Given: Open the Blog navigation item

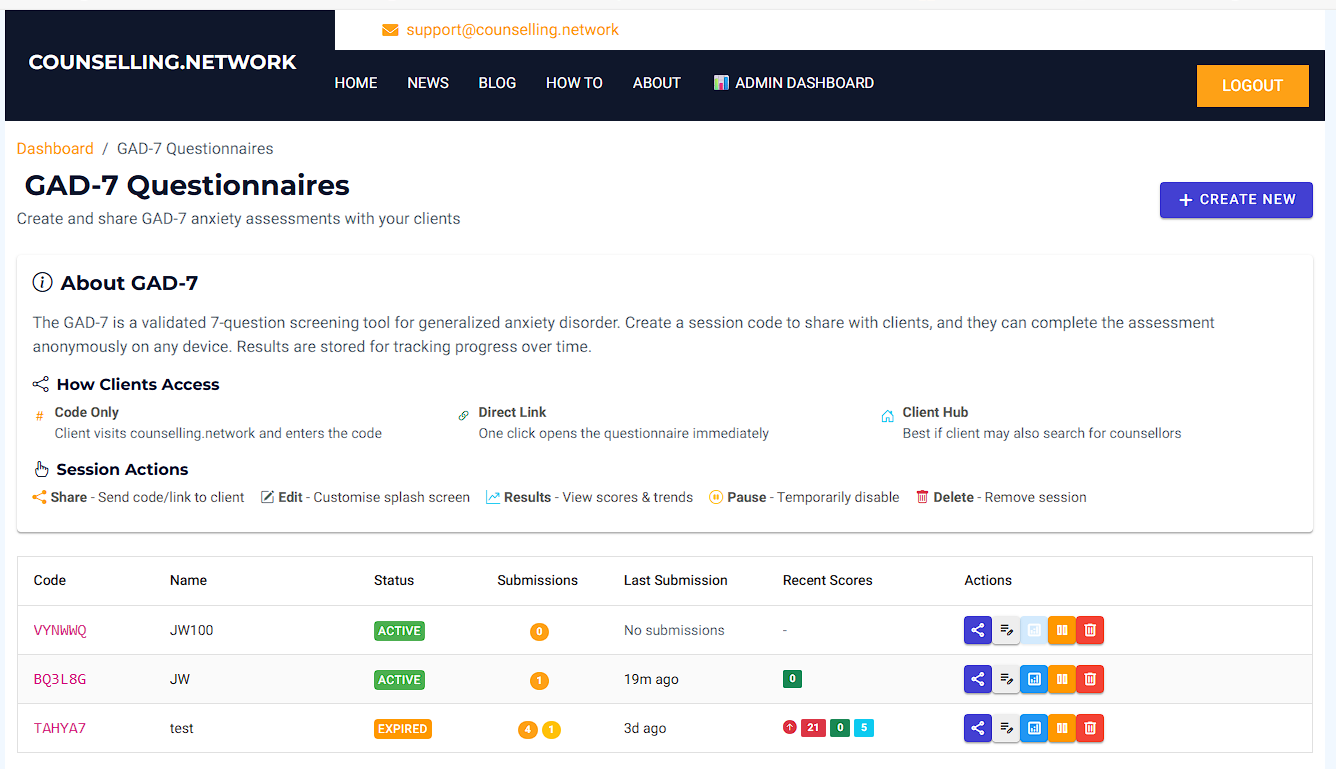Looking at the screenshot, I should click(497, 83).
